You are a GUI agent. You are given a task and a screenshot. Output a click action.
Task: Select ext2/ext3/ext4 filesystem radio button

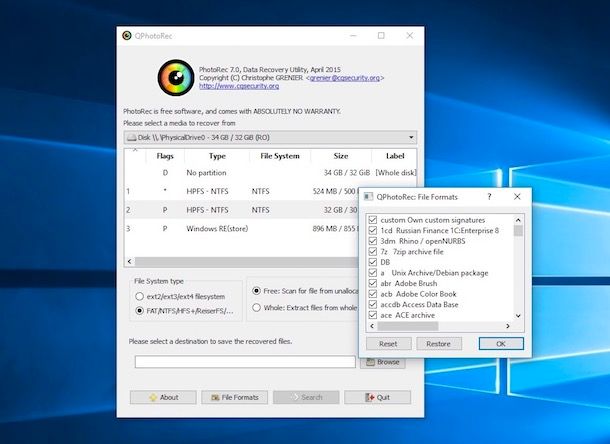coord(139,297)
